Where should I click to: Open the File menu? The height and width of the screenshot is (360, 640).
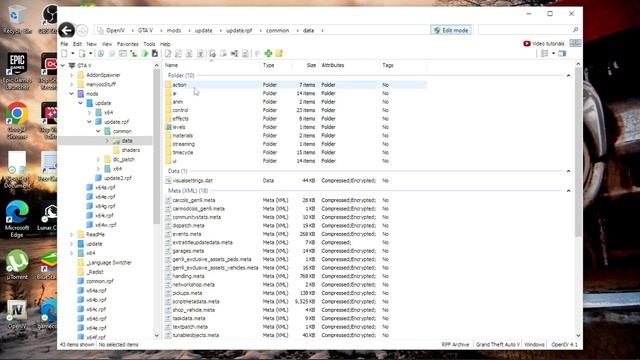tap(64, 44)
